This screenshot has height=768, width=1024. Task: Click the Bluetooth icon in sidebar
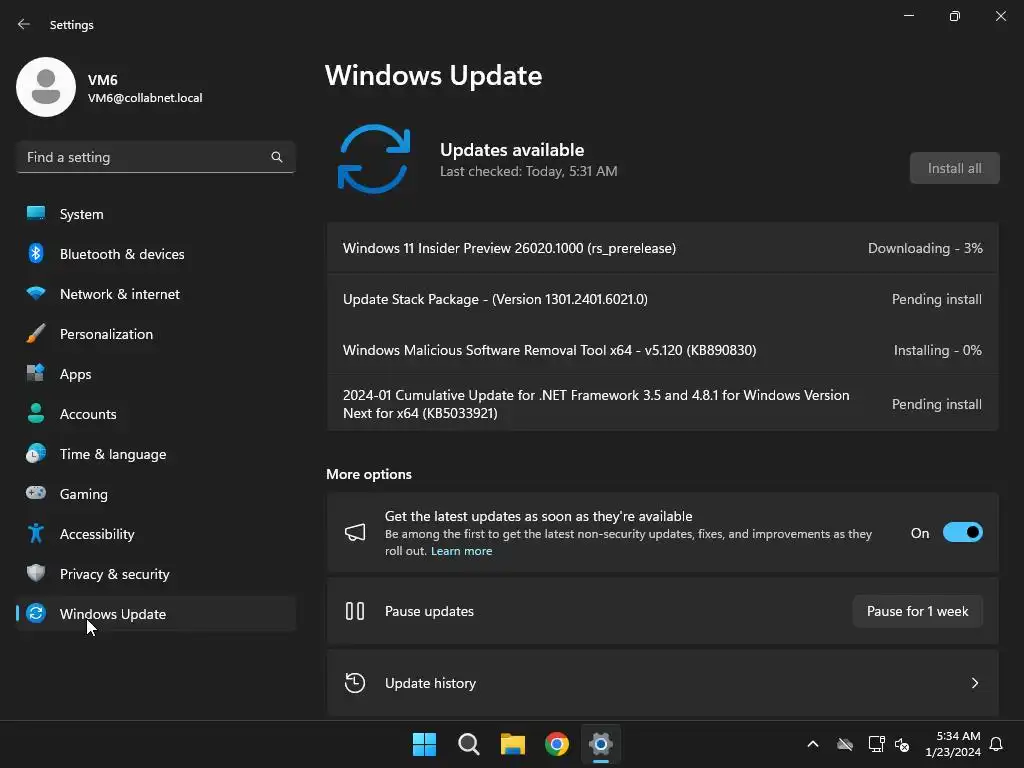pyautogui.click(x=36, y=253)
